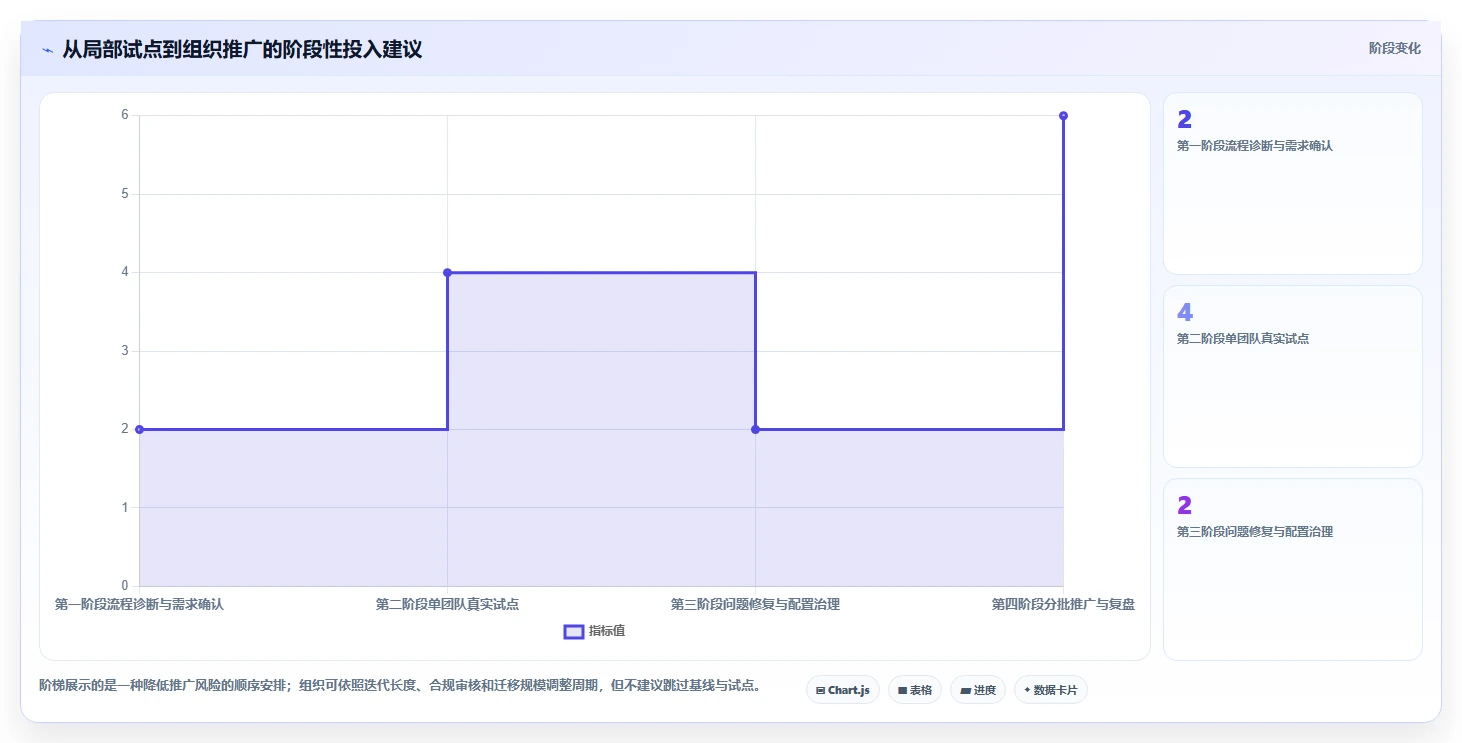Click the y-axis tick label 3

click(x=125, y=351)
